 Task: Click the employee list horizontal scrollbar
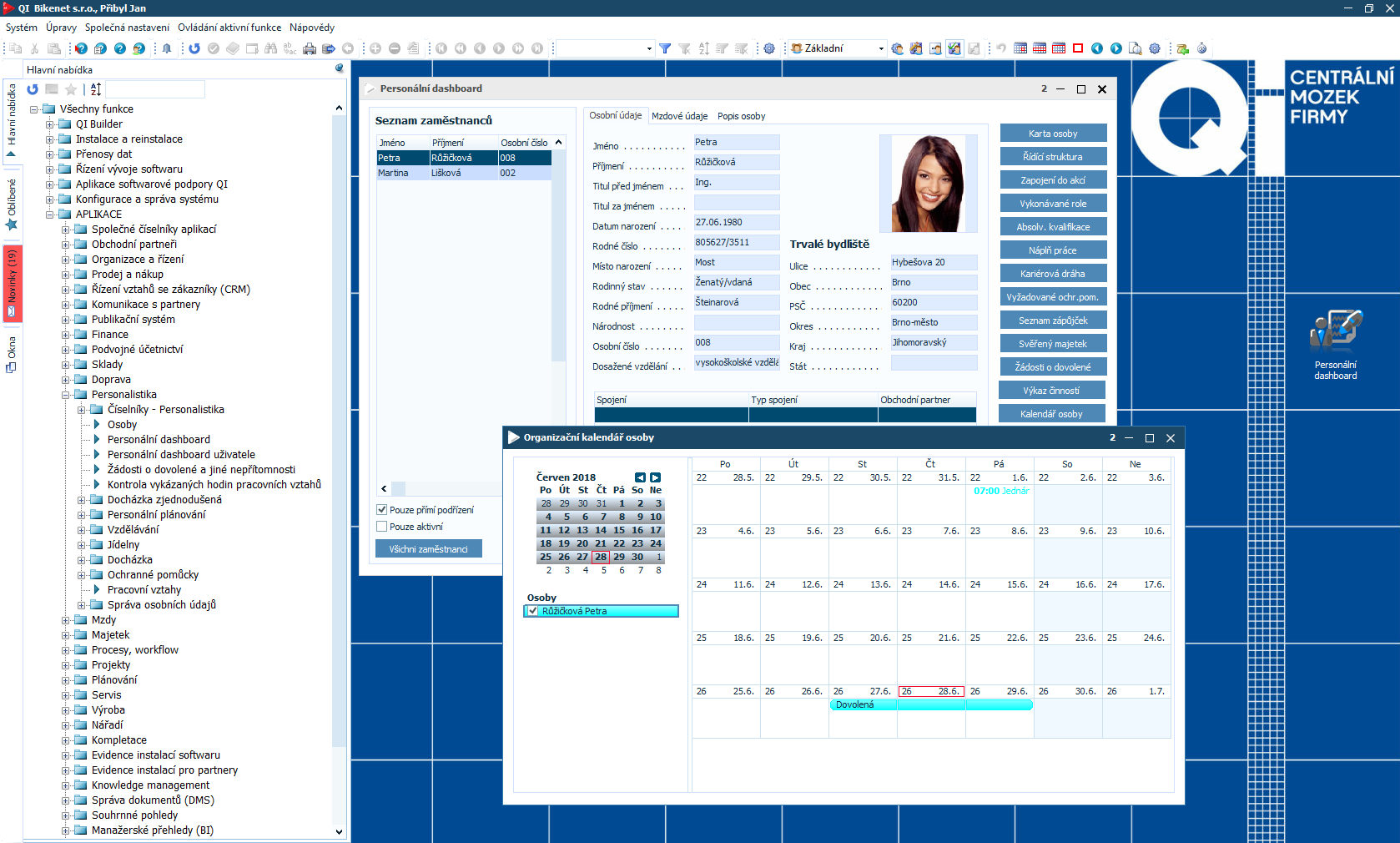pyautogui.click(x=467, y=489)
